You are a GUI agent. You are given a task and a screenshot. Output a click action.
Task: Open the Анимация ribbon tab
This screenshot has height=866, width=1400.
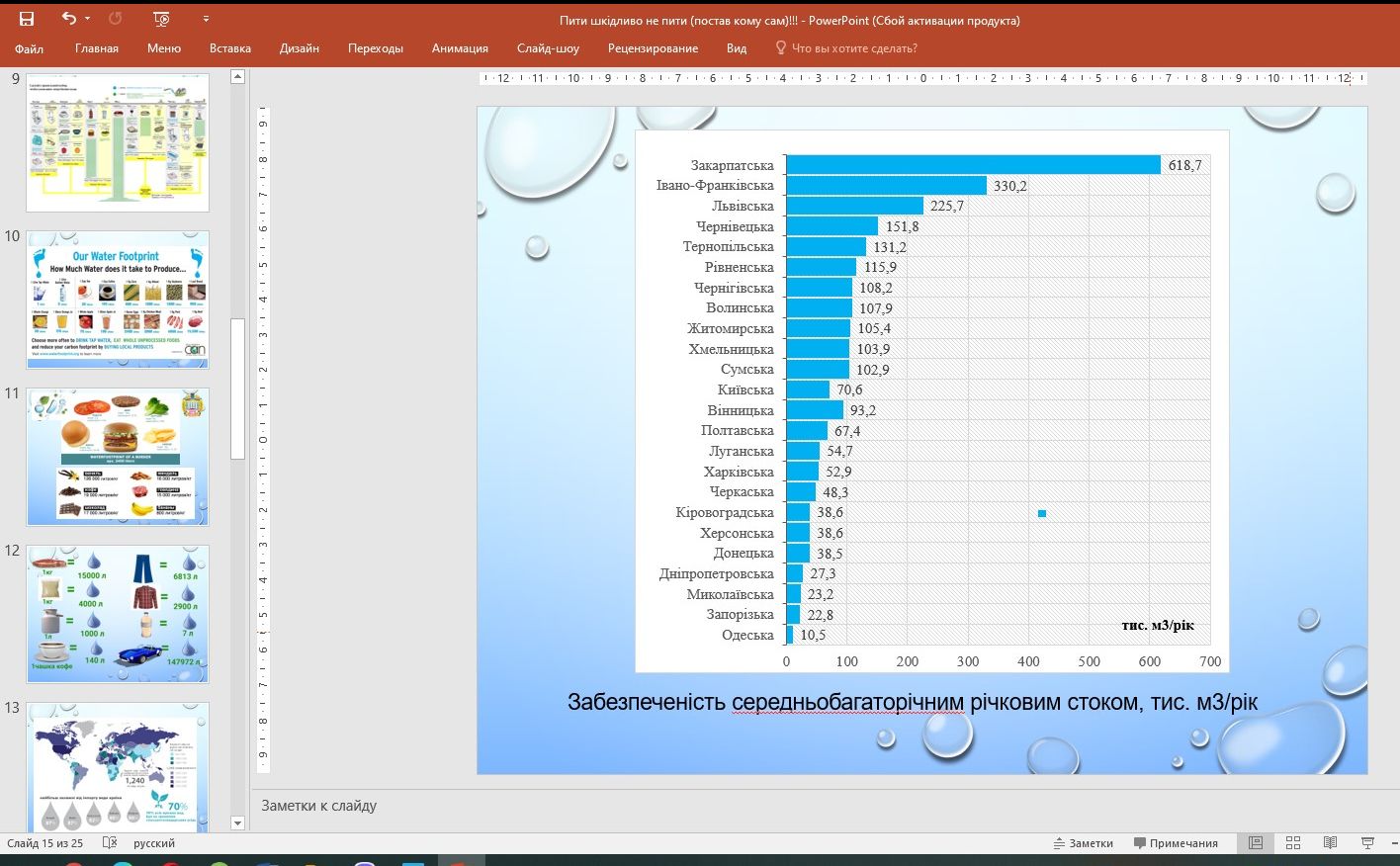(x=460, y=48)
